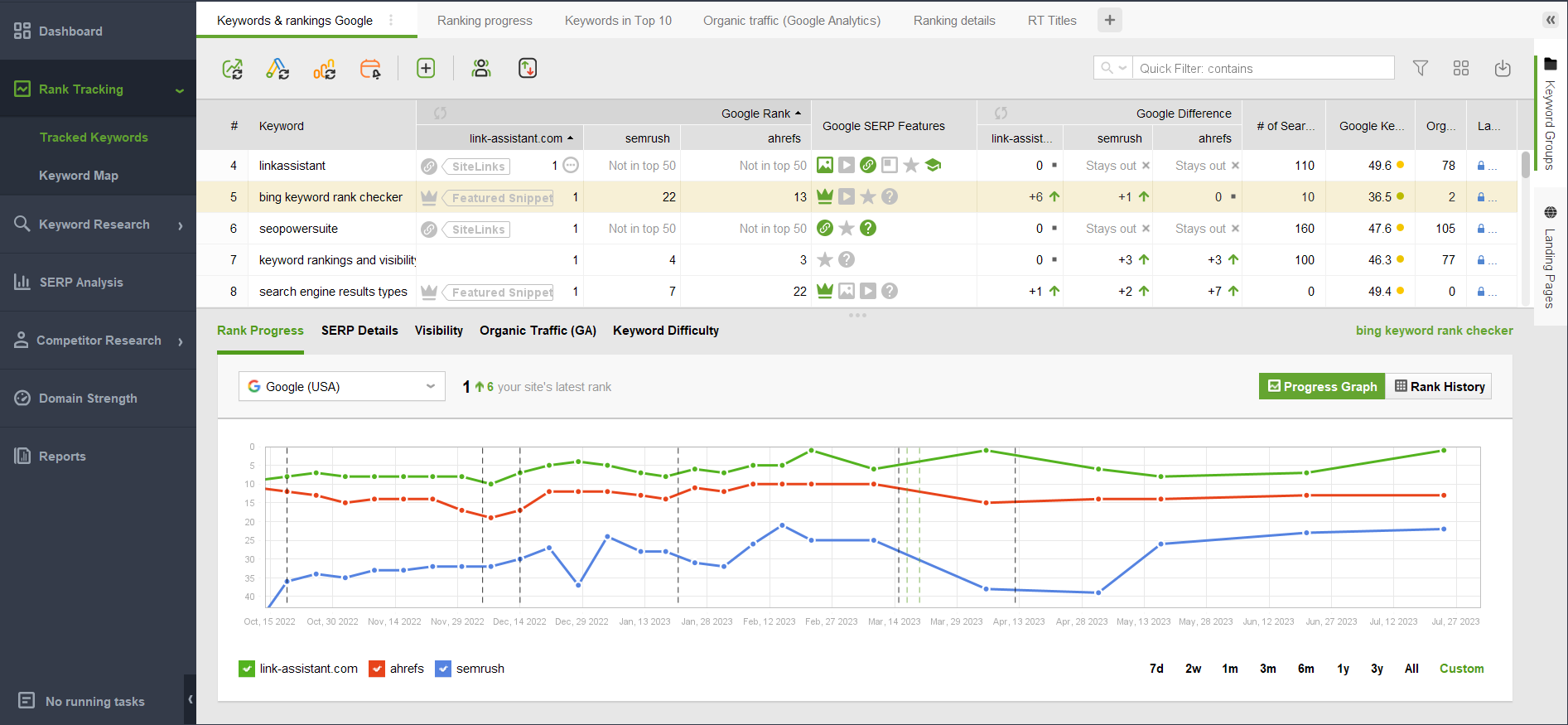Open the Keywords in Top 10 tab
This screenshot has width=1568, height=725.
point(618,21)
